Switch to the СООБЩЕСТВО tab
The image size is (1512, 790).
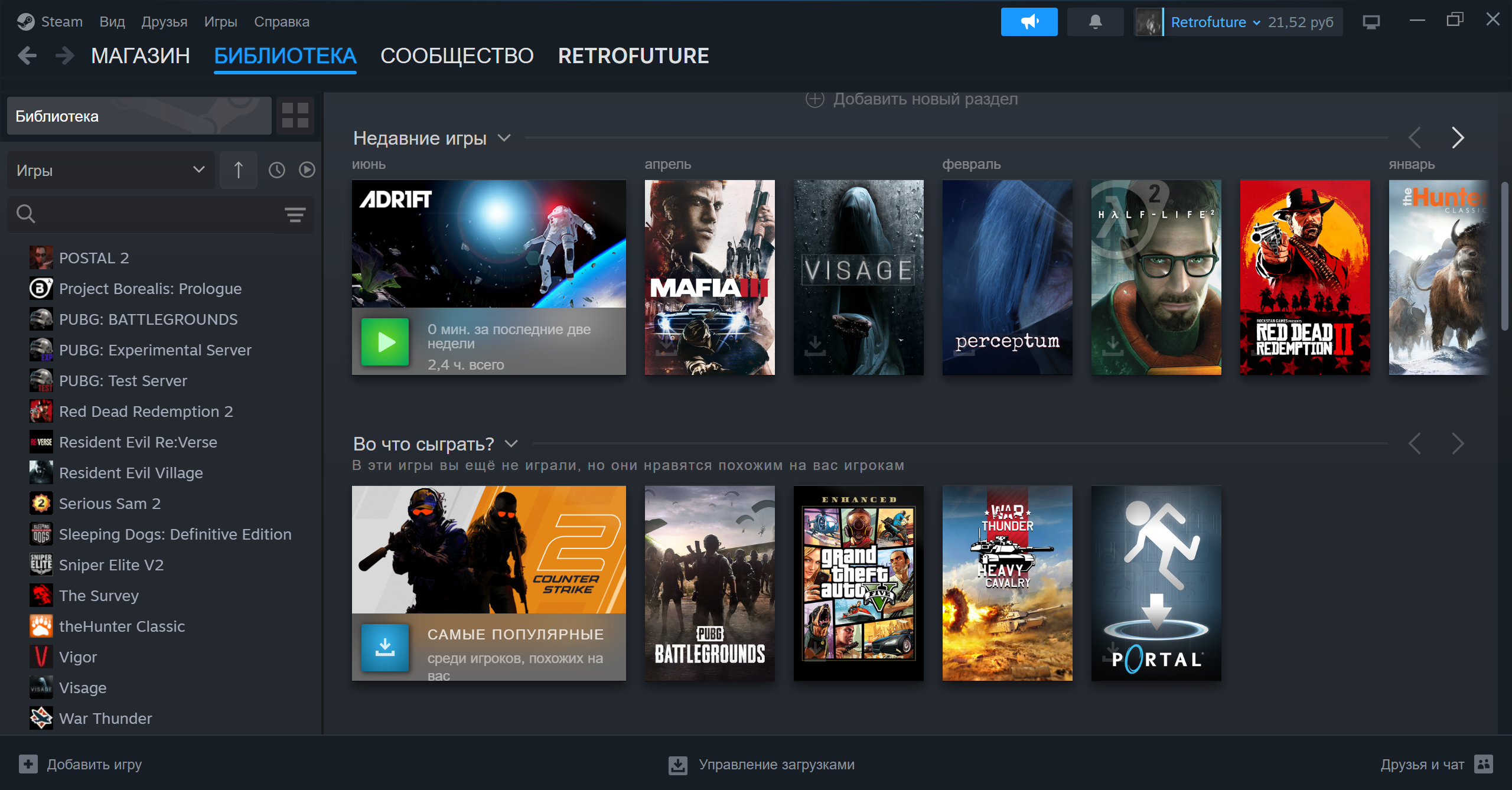click(457, 56)
